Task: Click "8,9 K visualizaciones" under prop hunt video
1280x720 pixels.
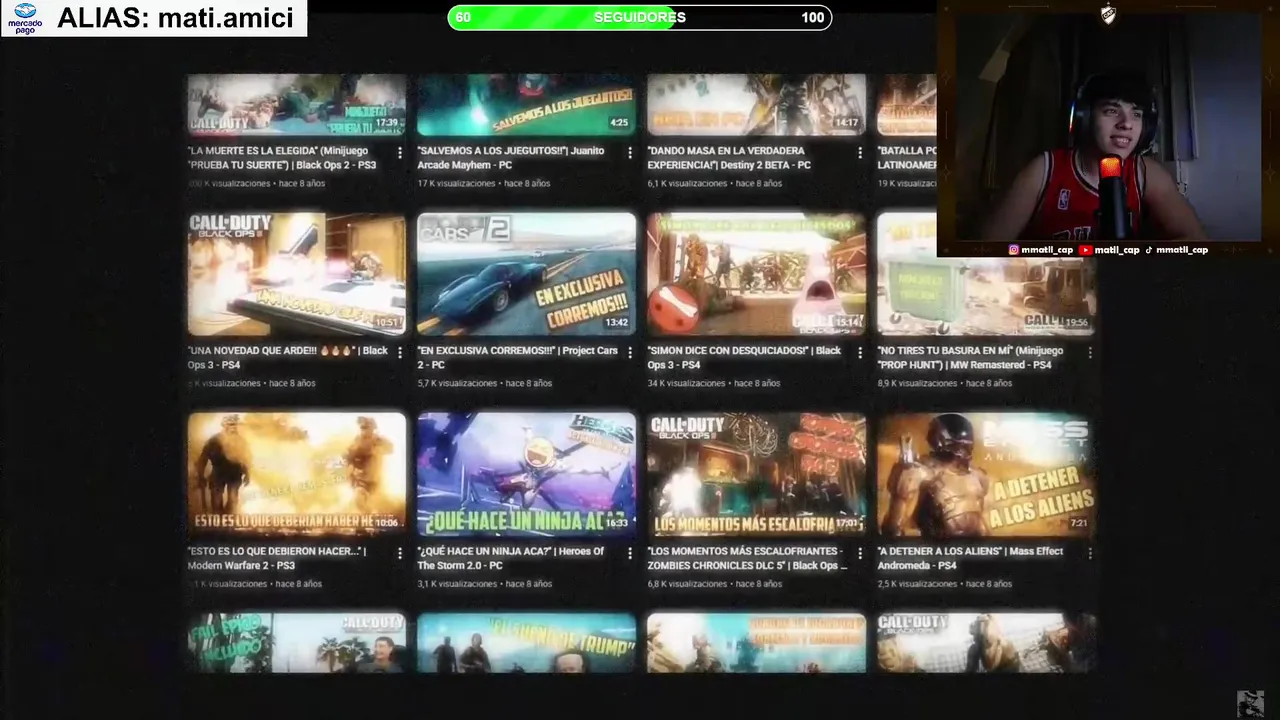Action: [x=918, y=384]
